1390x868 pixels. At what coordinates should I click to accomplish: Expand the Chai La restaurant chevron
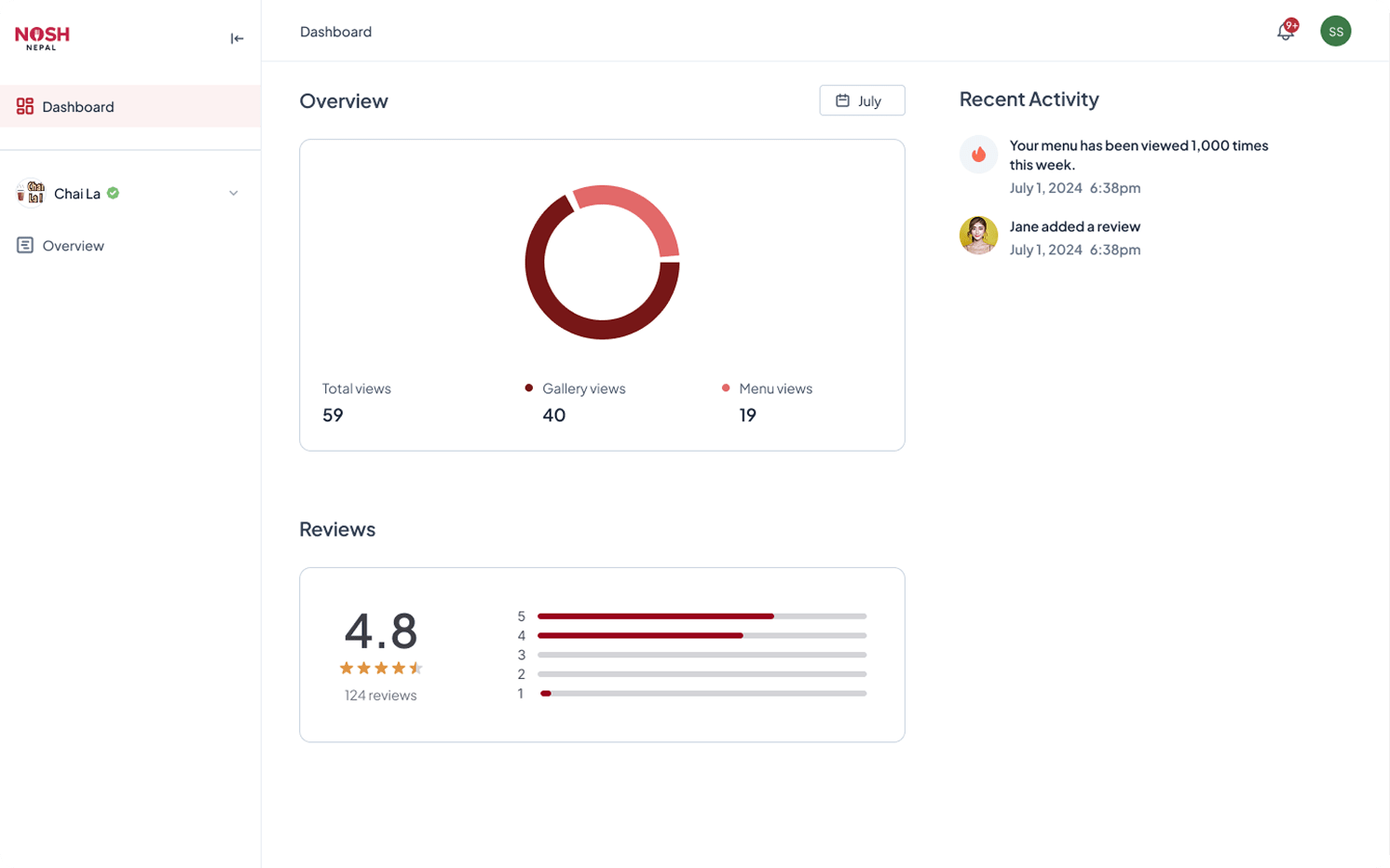[234, 194]
